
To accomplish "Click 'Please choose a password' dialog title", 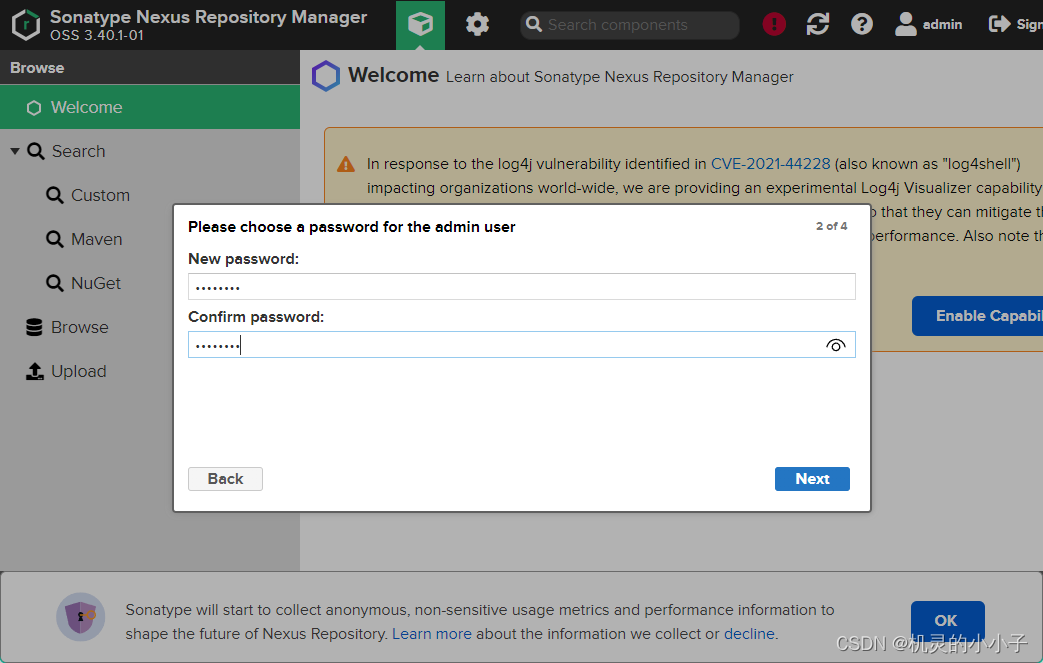I will pos(352,227).
